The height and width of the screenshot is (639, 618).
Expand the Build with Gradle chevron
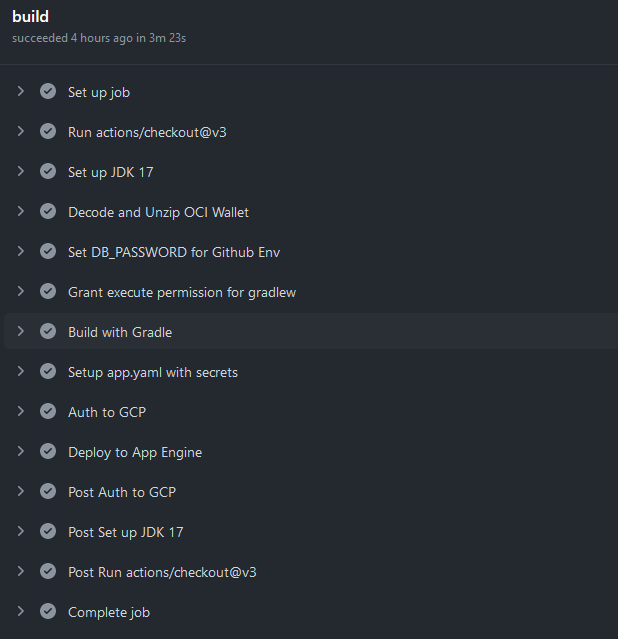[21, 331]
